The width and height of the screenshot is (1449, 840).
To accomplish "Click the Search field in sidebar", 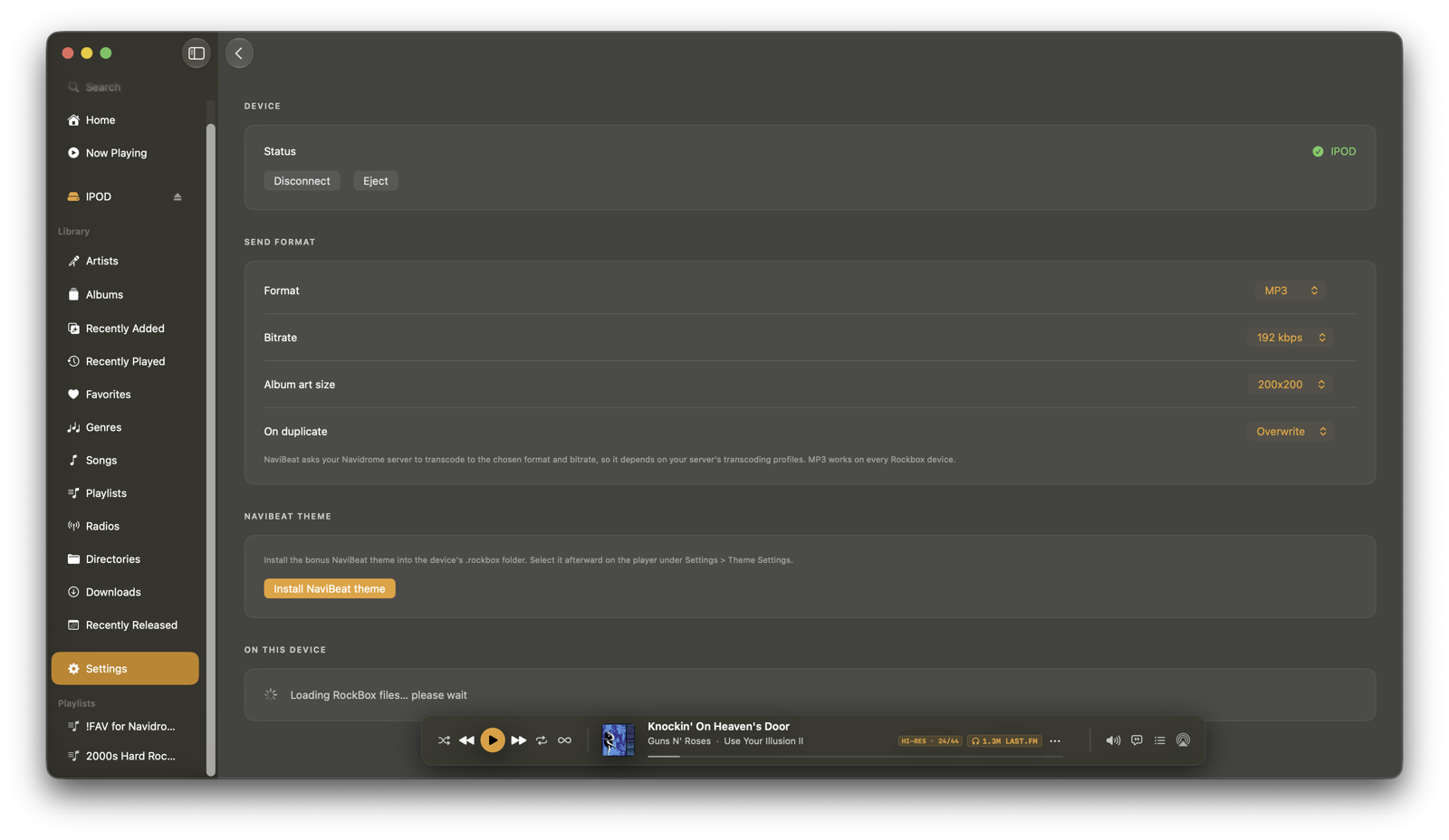I will pos(127,87).
